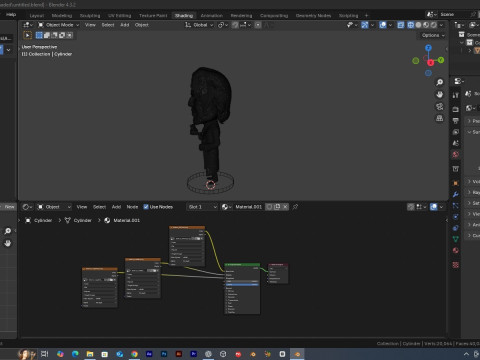Toggle X-ray display in viewport header
Screen dimensions: 480x360
coord(401,25)
